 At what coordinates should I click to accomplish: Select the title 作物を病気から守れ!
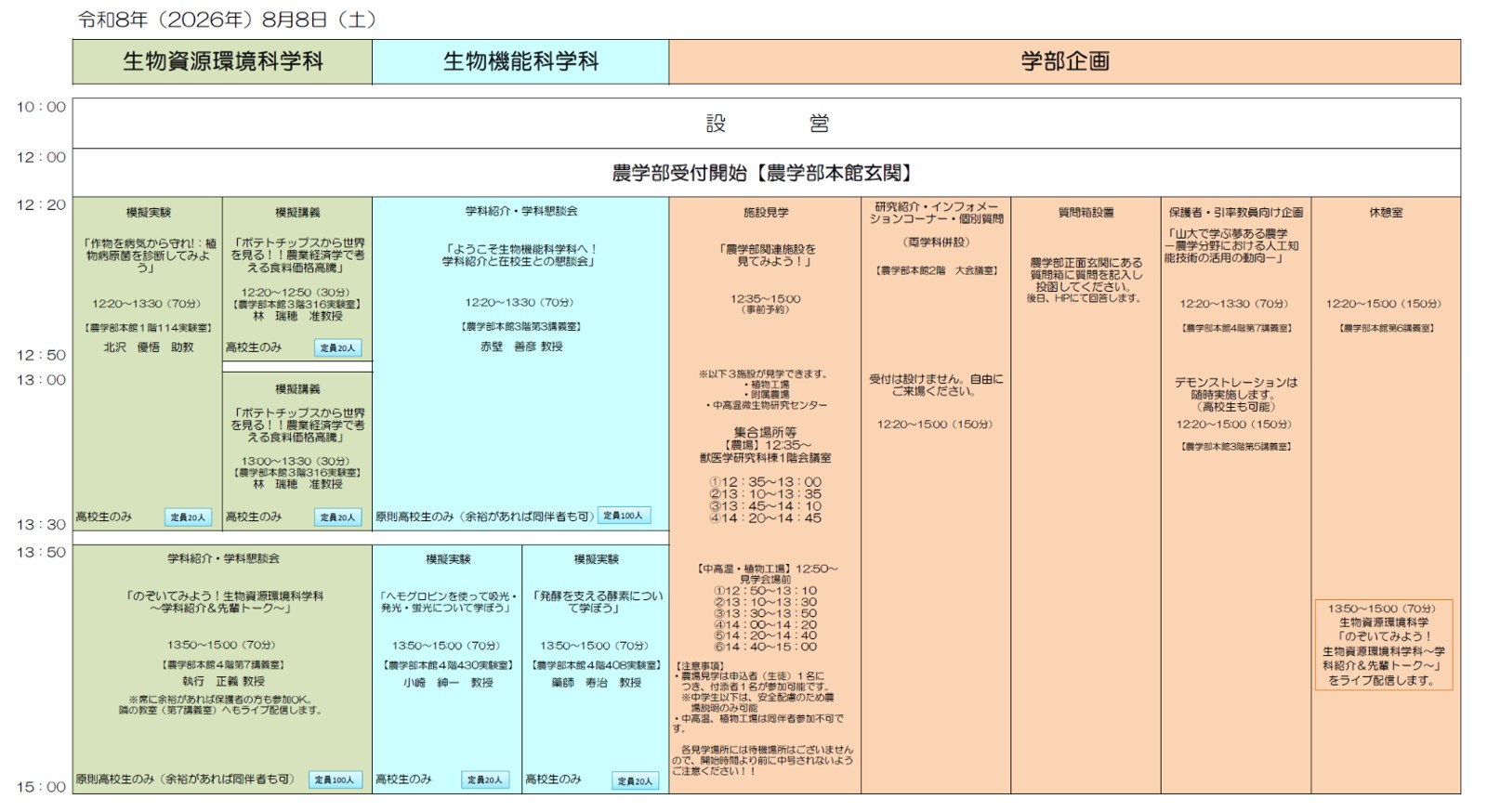click(148, 255)
